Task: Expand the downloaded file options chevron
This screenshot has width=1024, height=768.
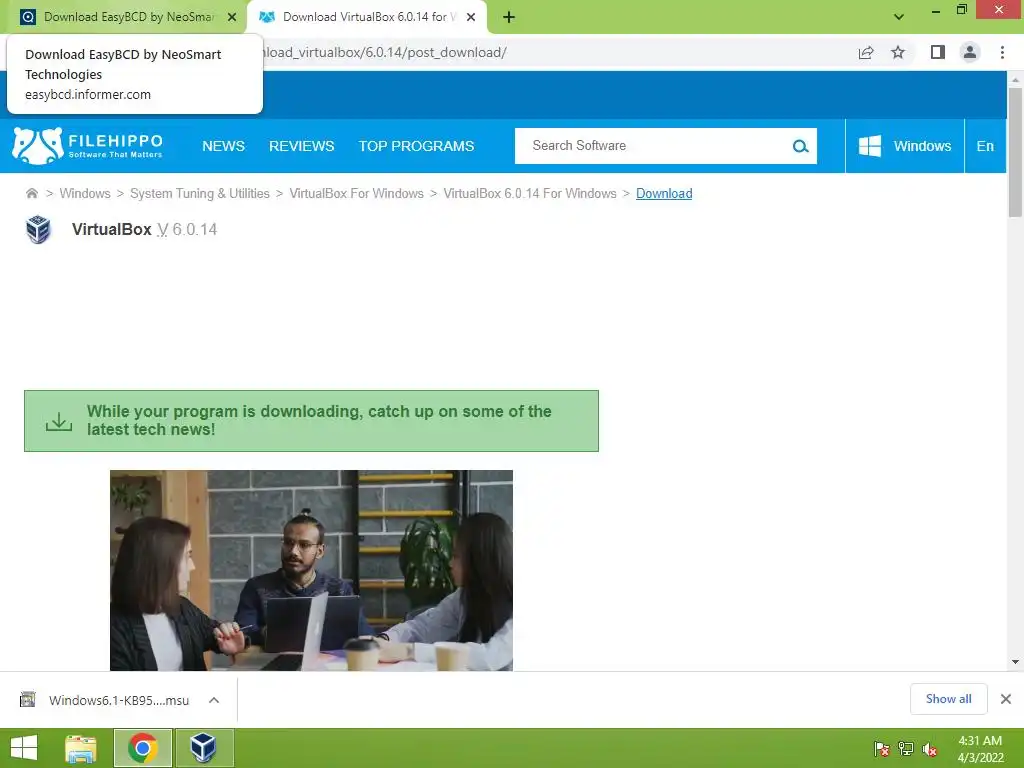Action: tap(214, 700)
